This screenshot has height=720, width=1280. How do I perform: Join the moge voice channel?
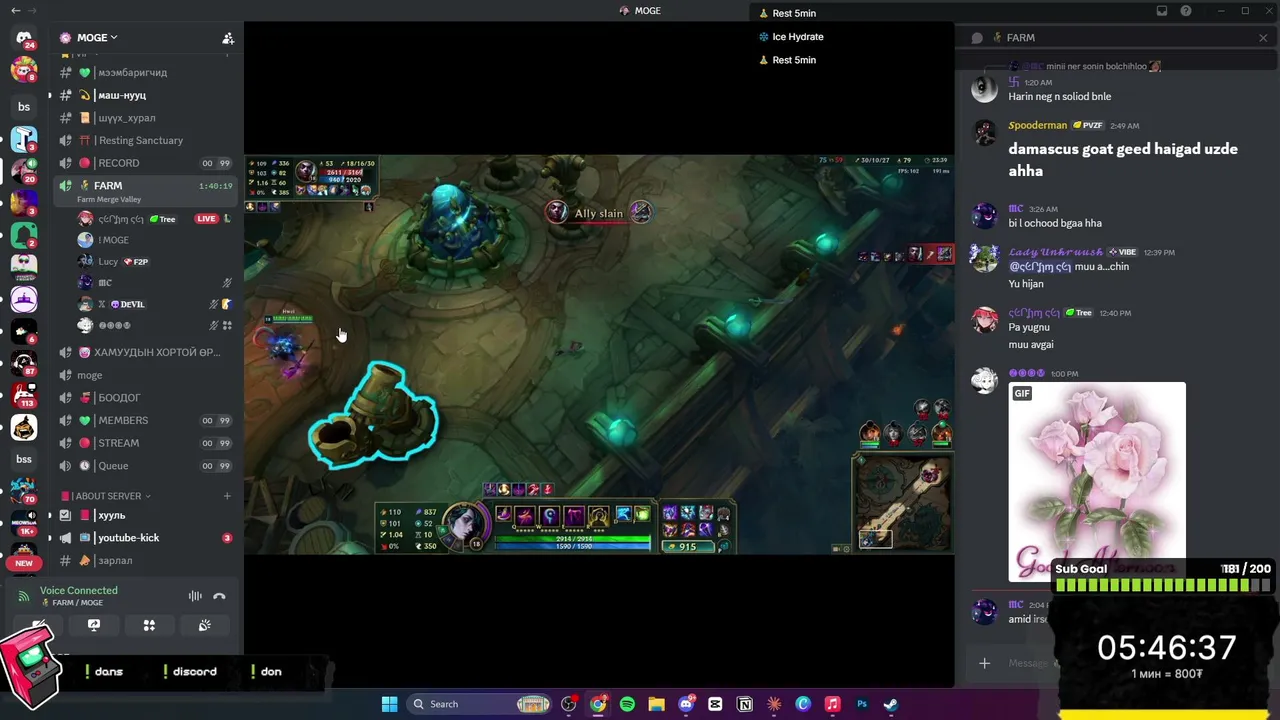coord(143,375)
